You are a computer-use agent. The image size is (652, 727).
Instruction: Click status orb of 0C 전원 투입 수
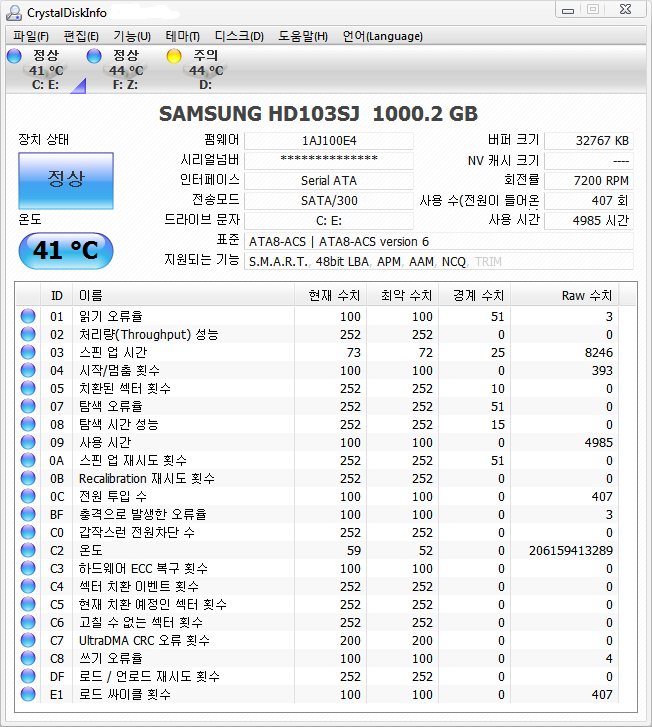(x=28, y=496)
